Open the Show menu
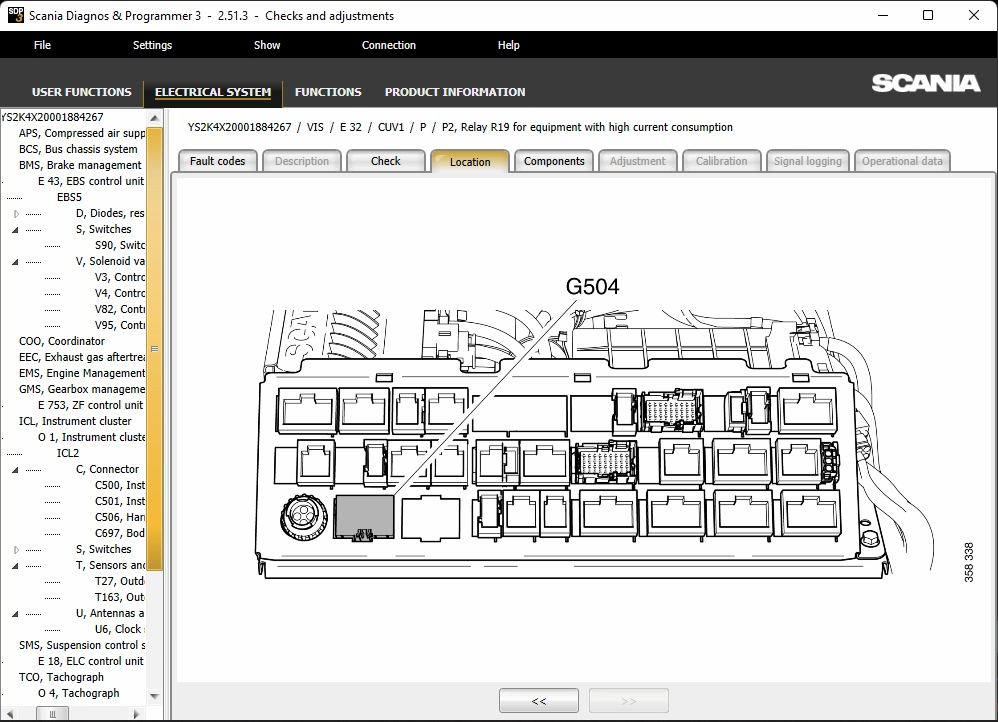The width and height of the screenshot is (998, 722). pyautogui.click(x=266, y=45)
